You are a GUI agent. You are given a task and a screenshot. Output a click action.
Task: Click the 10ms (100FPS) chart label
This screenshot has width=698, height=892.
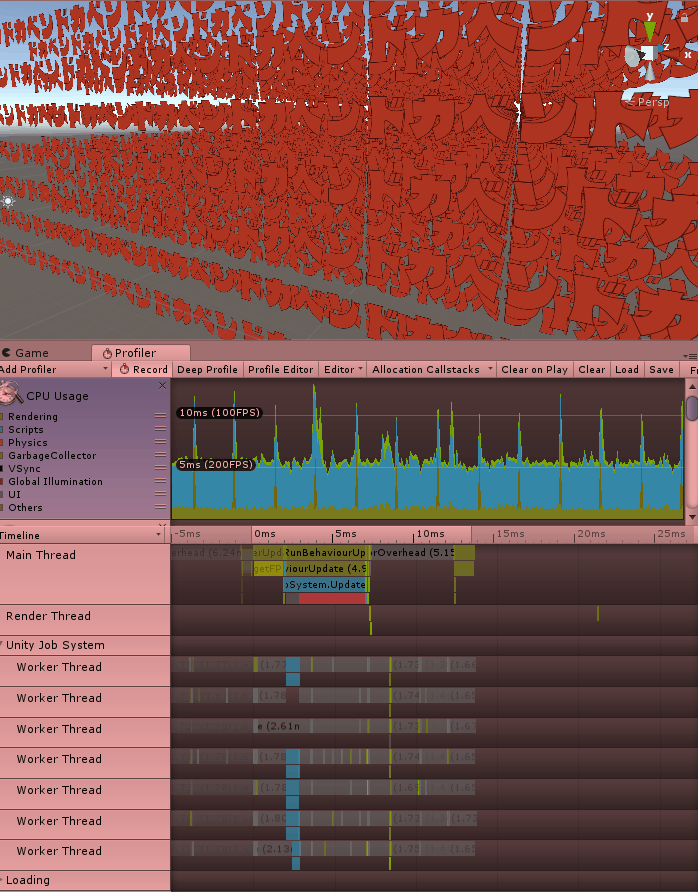tap(219, 412)
